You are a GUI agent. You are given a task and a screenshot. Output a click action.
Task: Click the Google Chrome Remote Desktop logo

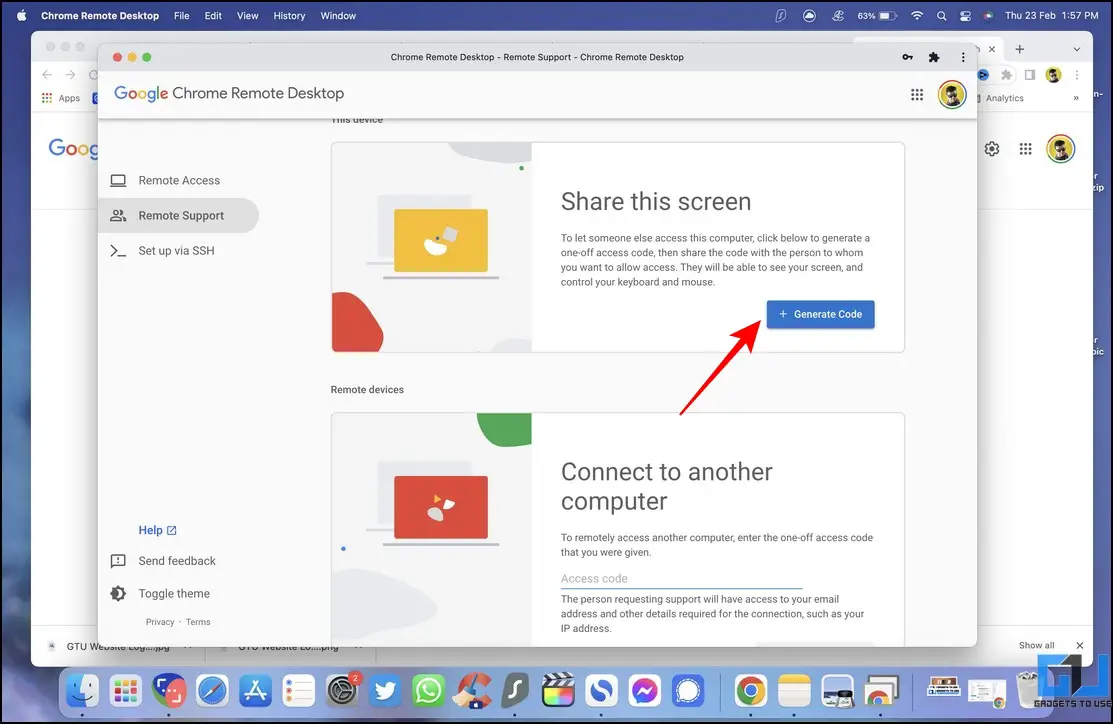[x=229, y=94]
